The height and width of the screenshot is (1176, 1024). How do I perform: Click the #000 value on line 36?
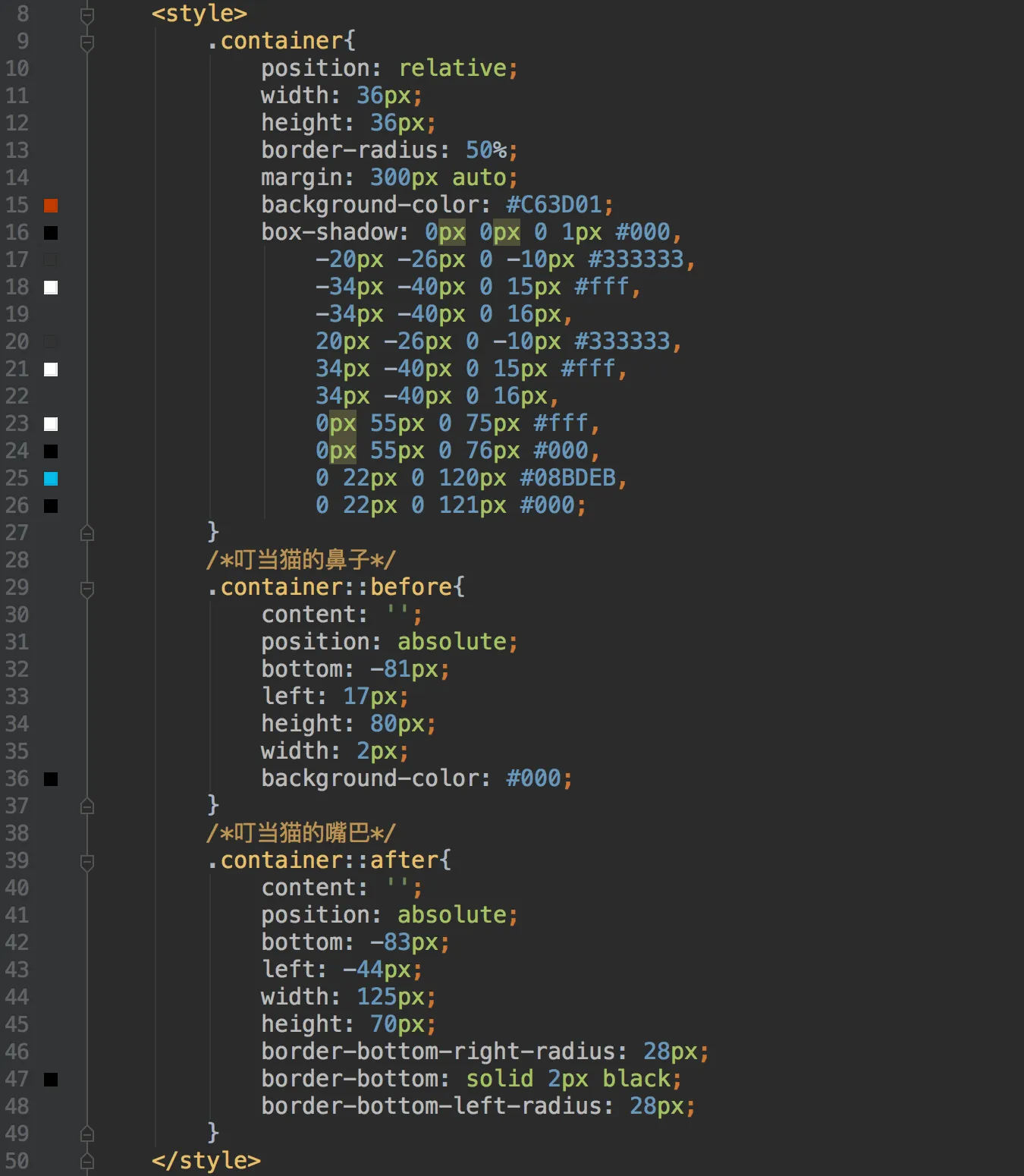(534, 778)
